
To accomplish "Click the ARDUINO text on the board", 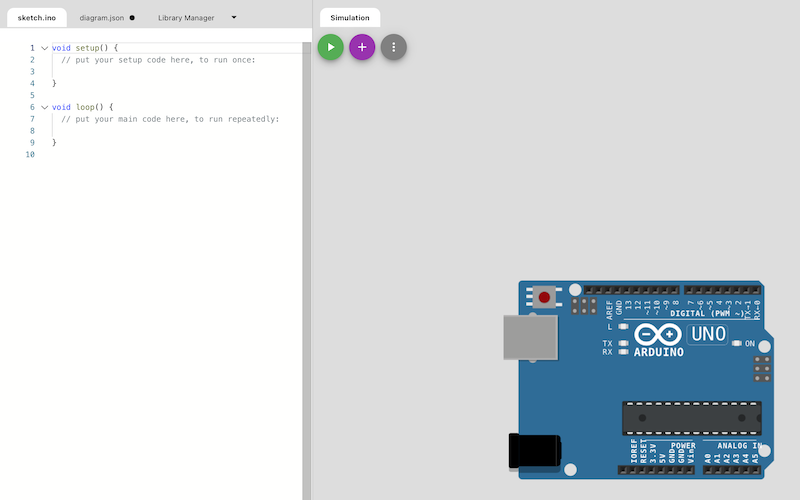I will click(x=659, y=352).
